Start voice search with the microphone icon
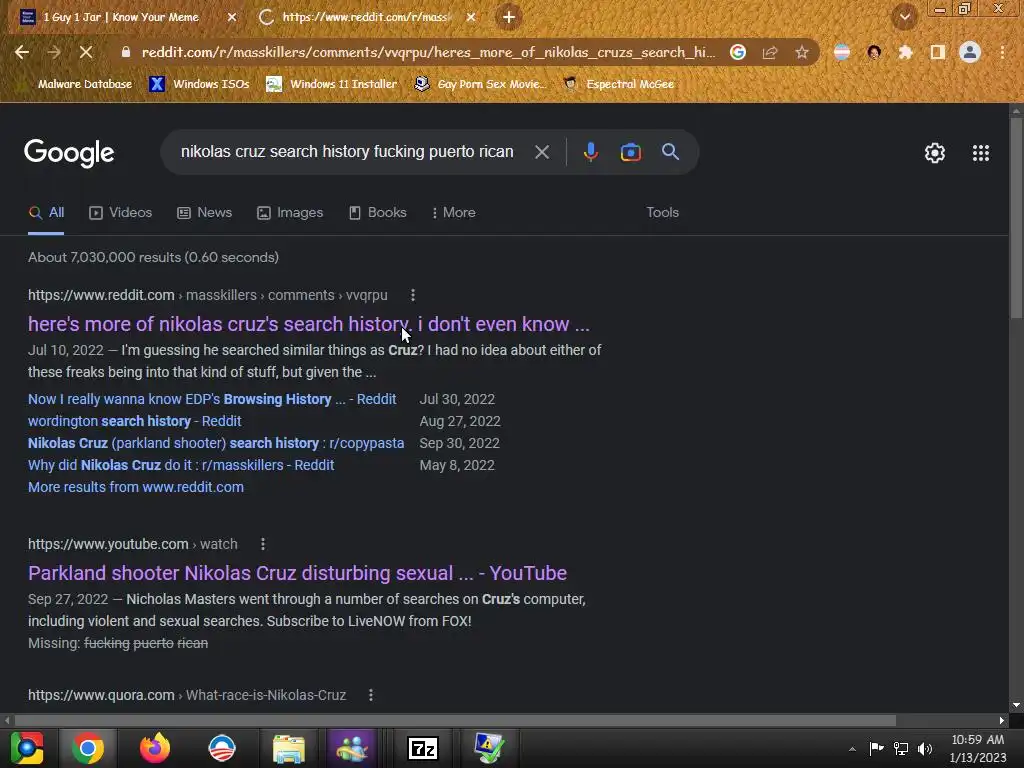 point(590,152)
